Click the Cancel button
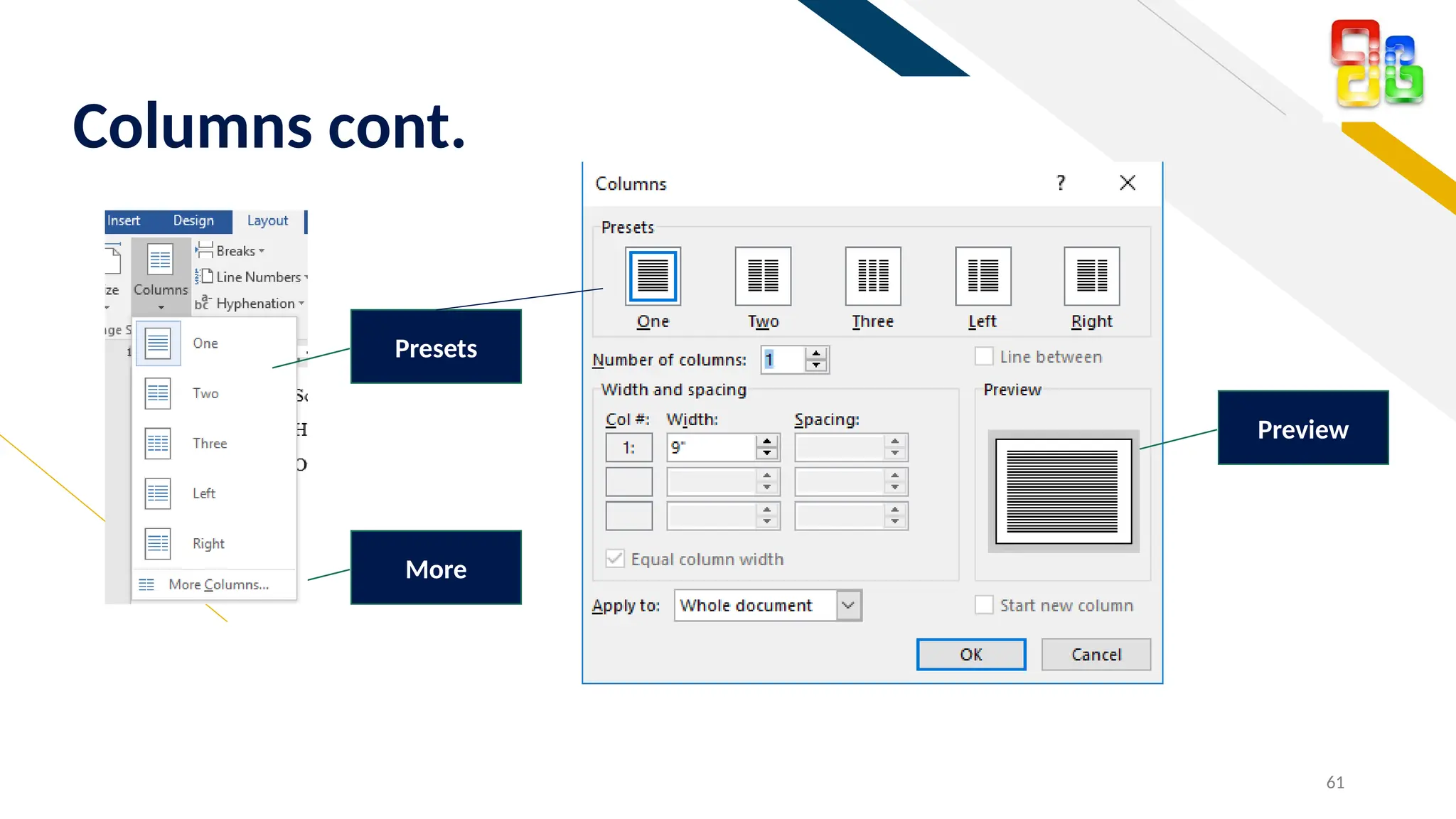This screenshot has width=1456, height=819. tap(1096, 654)
